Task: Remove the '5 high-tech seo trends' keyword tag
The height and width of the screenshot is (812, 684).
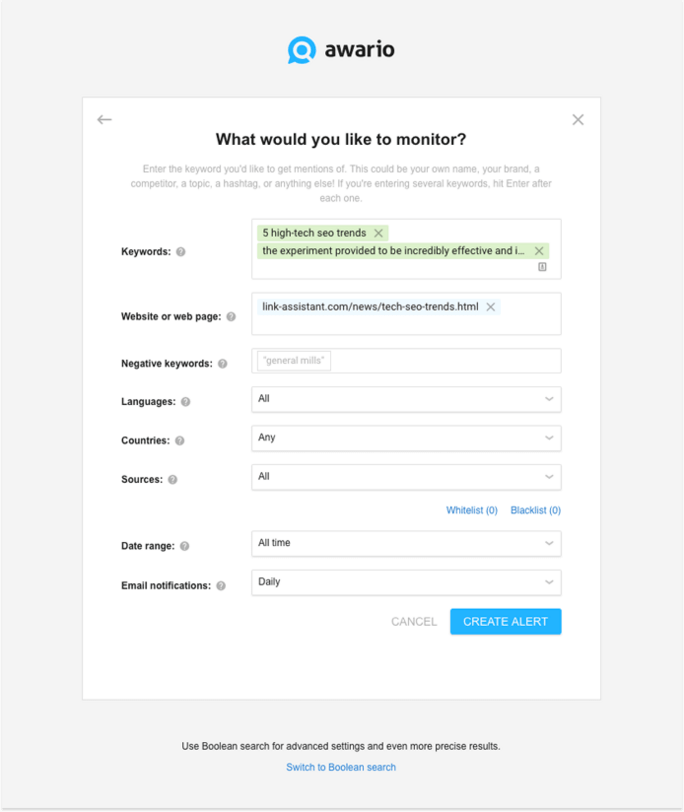Action: (377, 231)
